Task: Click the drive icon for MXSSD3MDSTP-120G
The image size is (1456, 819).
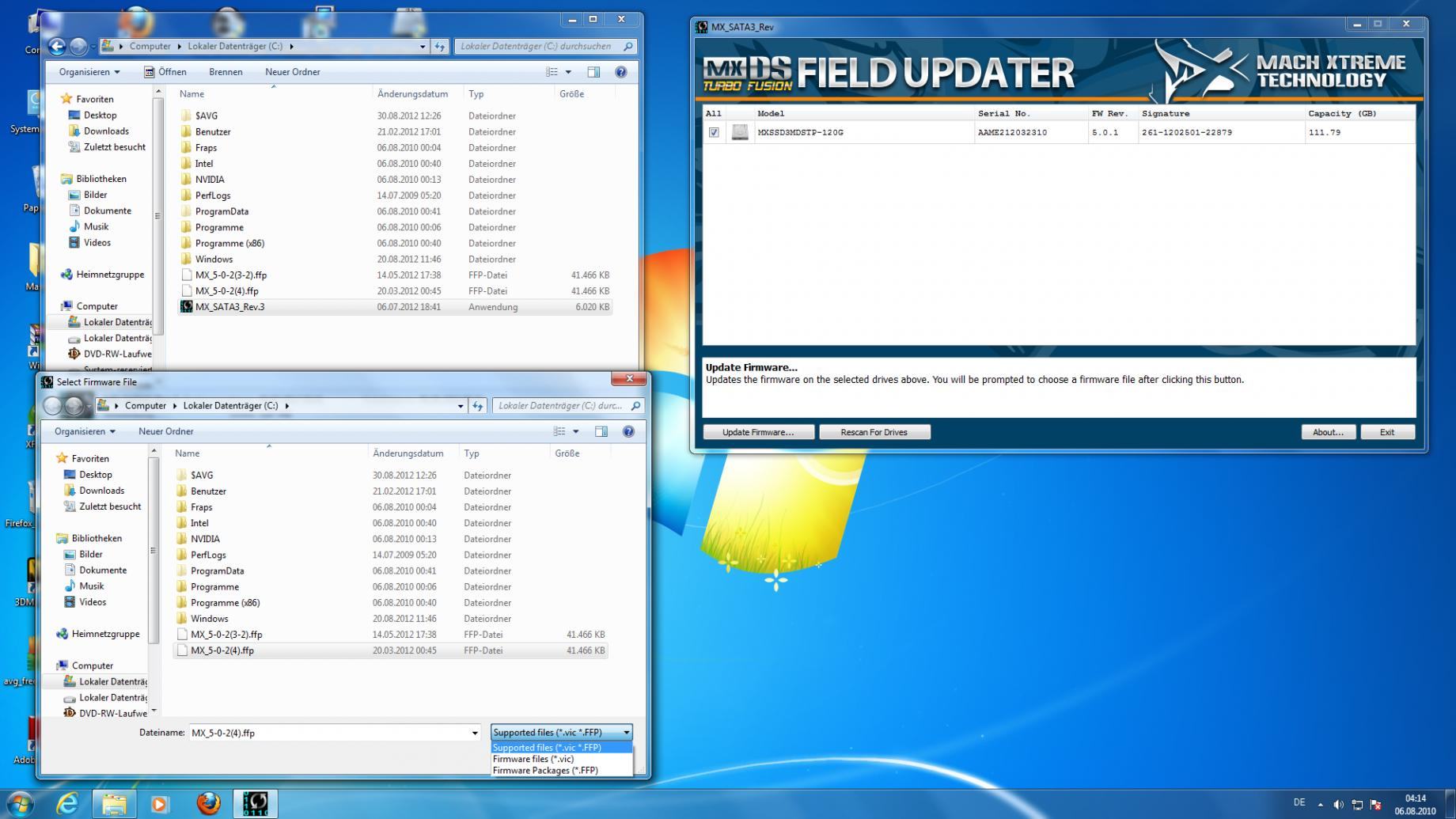Action: [x=740, y=132]
